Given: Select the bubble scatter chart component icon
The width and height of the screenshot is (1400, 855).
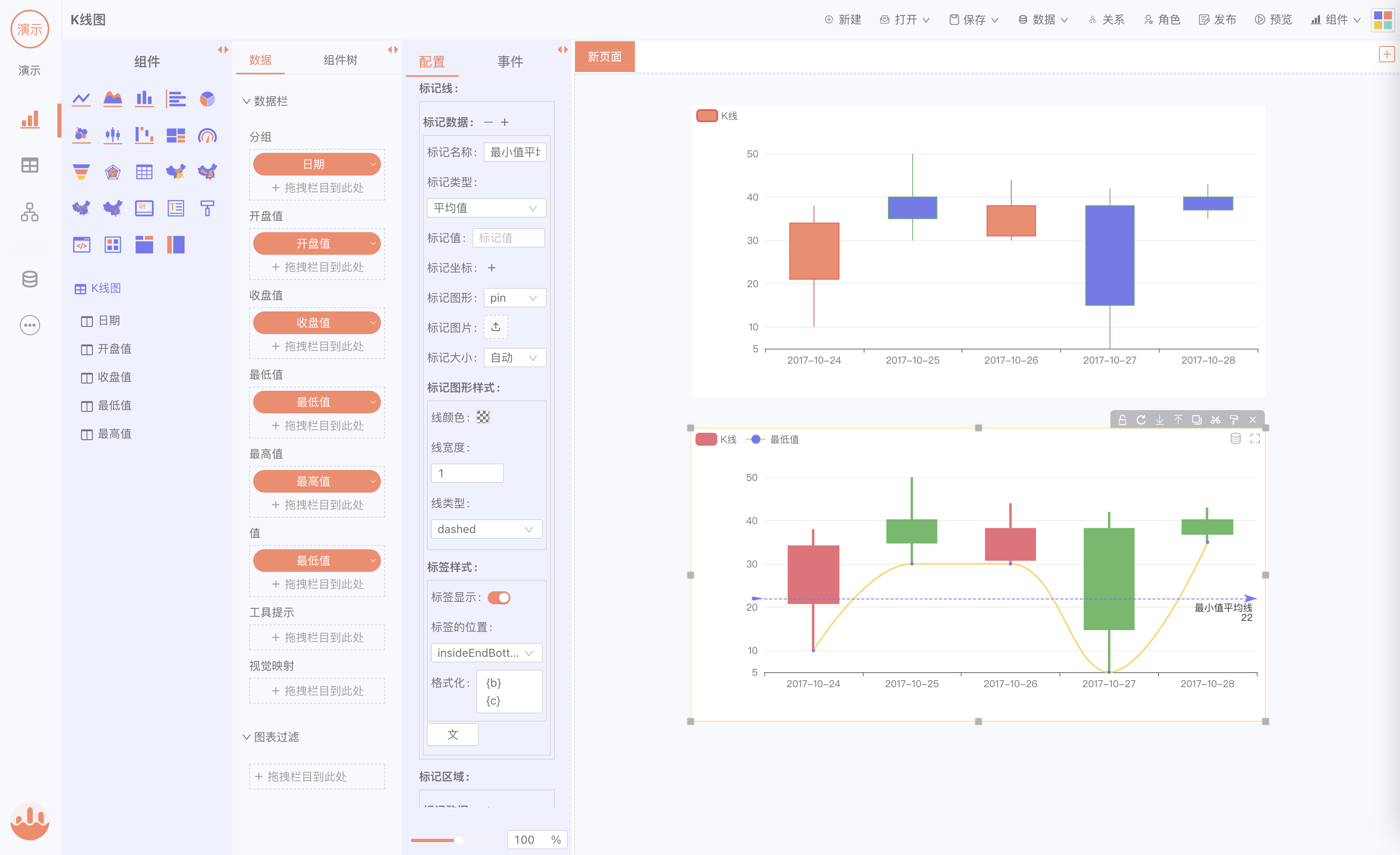Looking at the screenshot, I should tap(81, 135).
